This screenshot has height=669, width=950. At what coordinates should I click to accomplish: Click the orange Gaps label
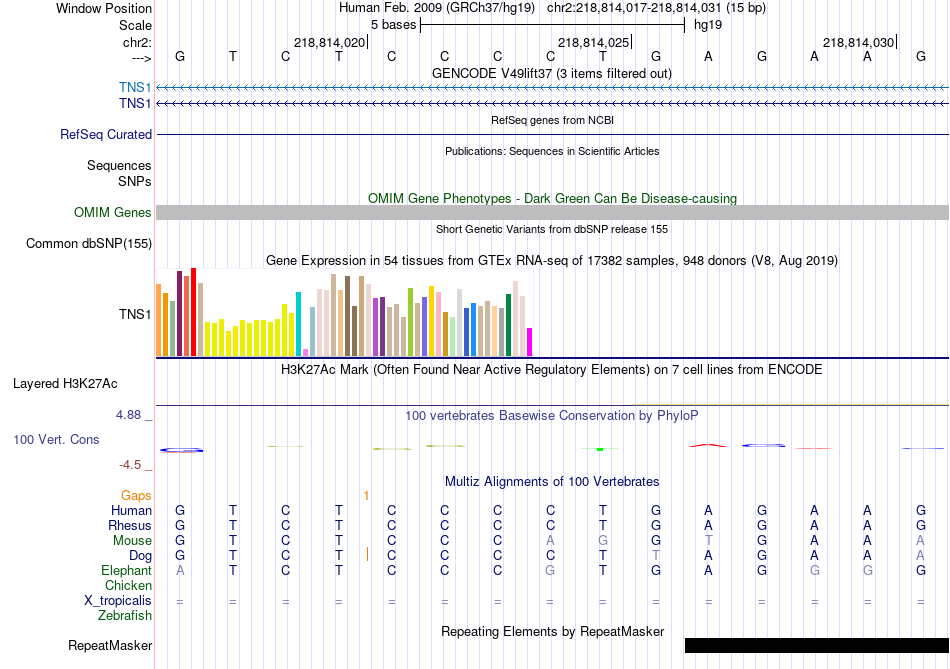click(136, 496)
